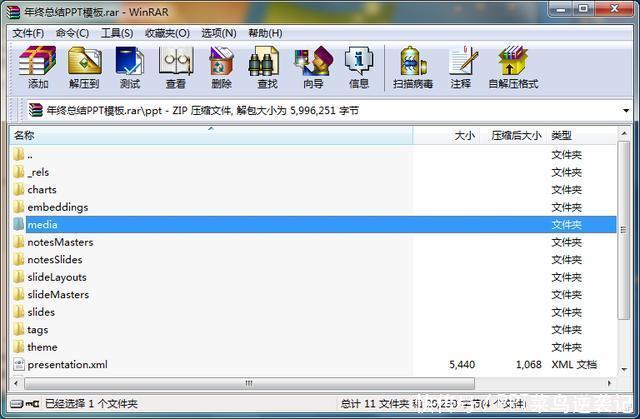The image size is (640, 419).
Task: Click the 注释 (Comment) toolbar icon
Action: [x=462, y=61]
